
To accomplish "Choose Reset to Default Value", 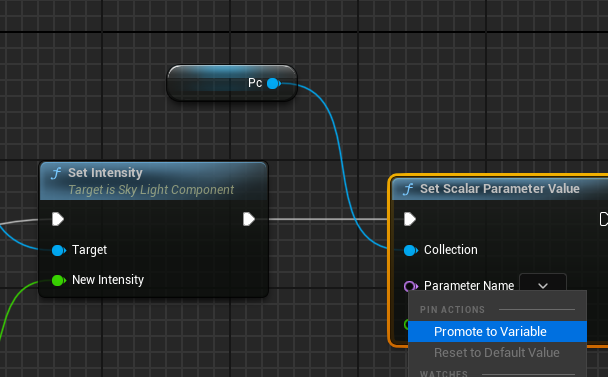I will pyautogui.click(x=497, y=353).
